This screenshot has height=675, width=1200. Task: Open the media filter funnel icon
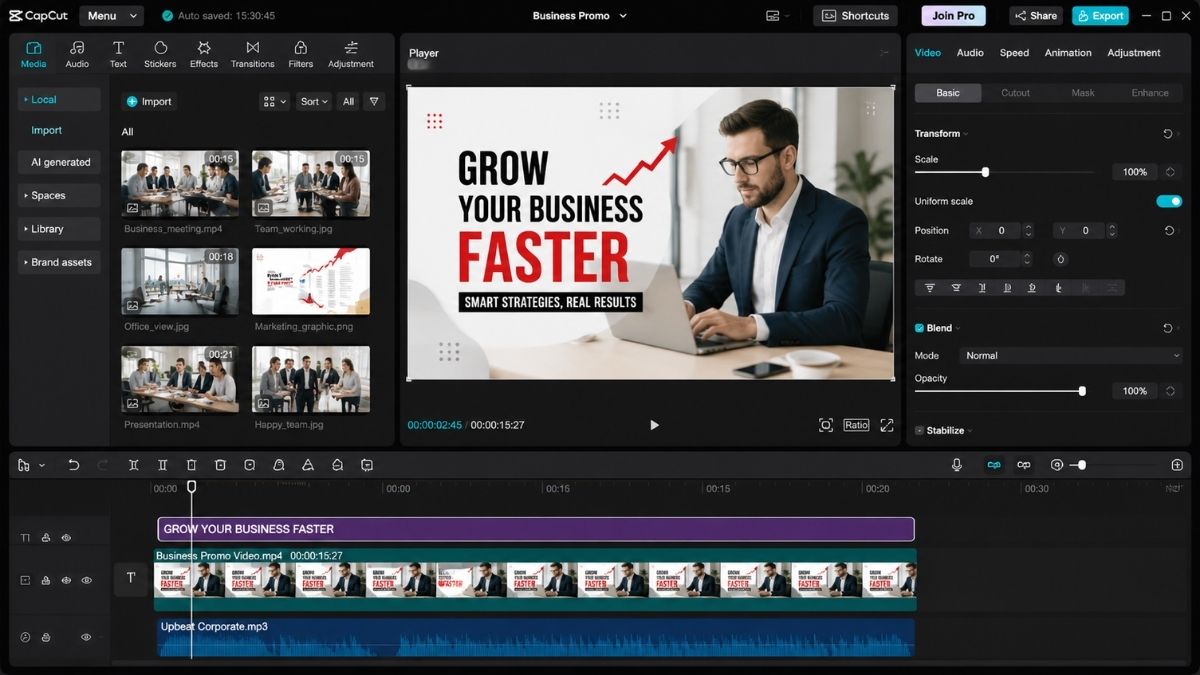[x=374, y=101]
